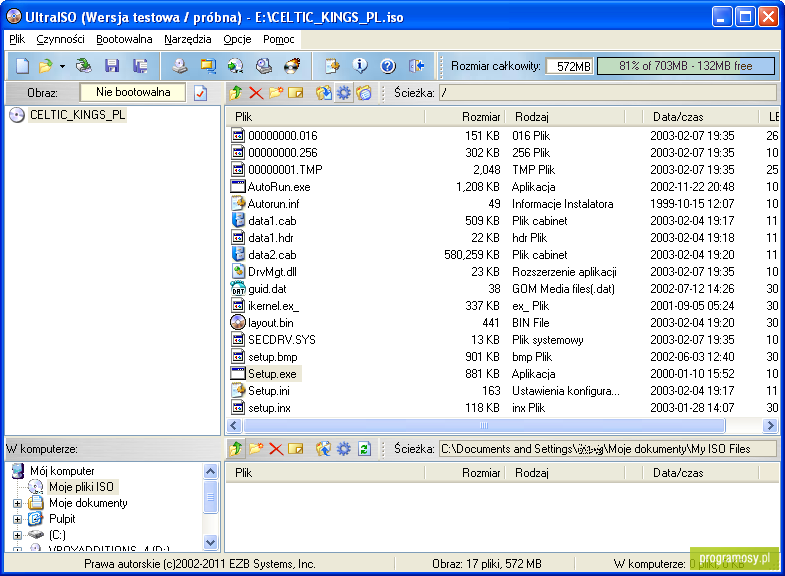
Task: Click the Register/options notepad toolbar icon
Action: [332, 66]
